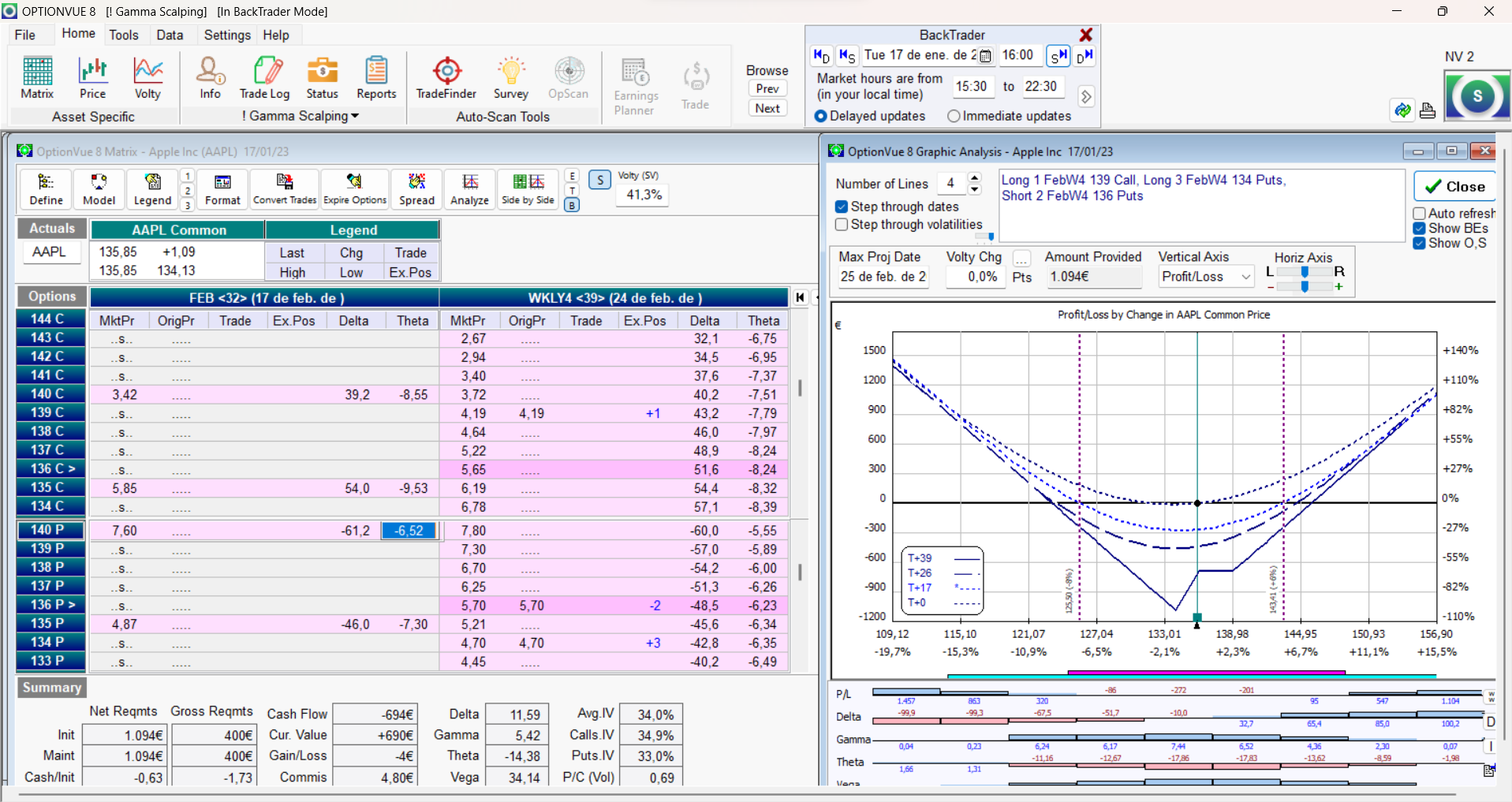1512x802 pixels.
Task: Close the Graphic Analysis with Close button
Action: pos(1454,187)
